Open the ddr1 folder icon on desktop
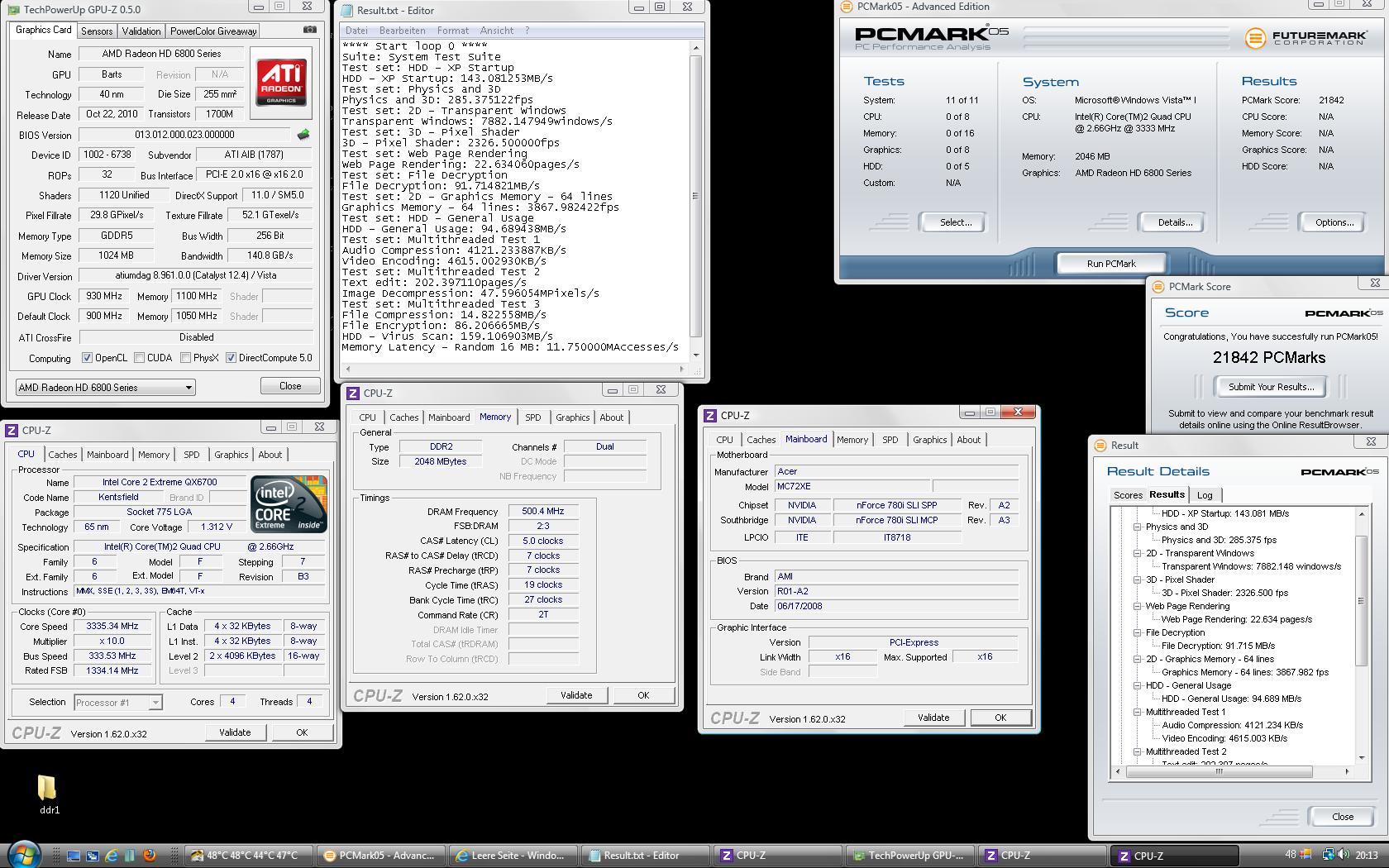The image size is (1389, 868). pyautogui.click(x=47, y=787)
